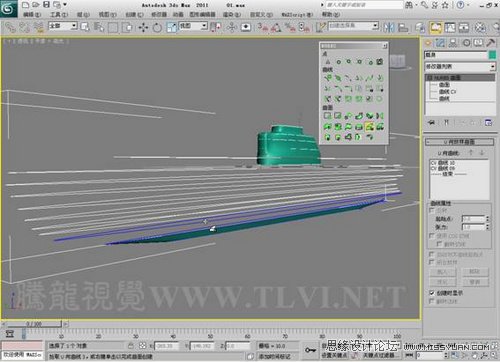Activate the Select and Scale tool
This screenshot has height=362, width=500.
pos(171,27)
